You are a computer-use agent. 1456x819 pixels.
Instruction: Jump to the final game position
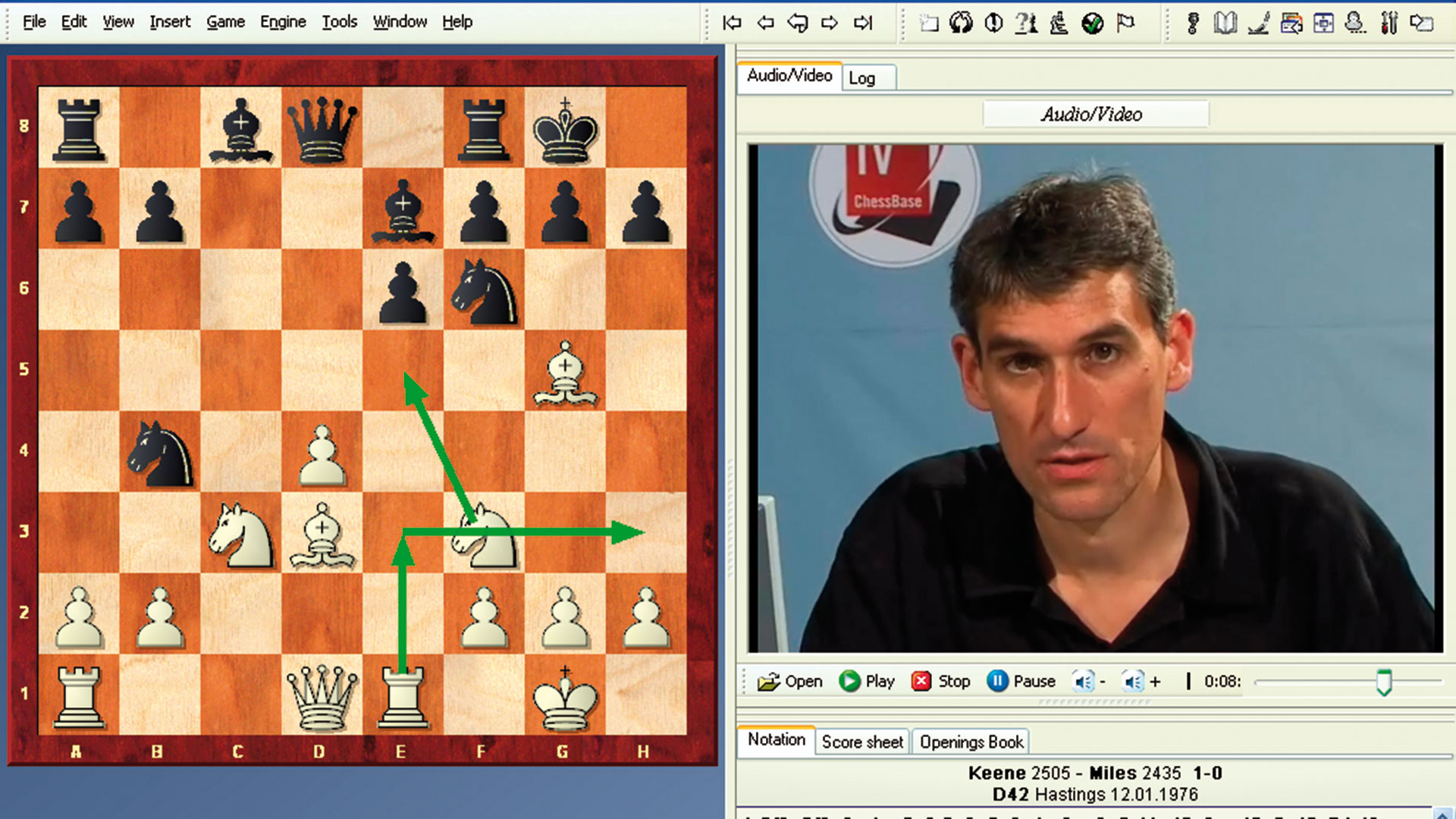(x=861, y=24)
